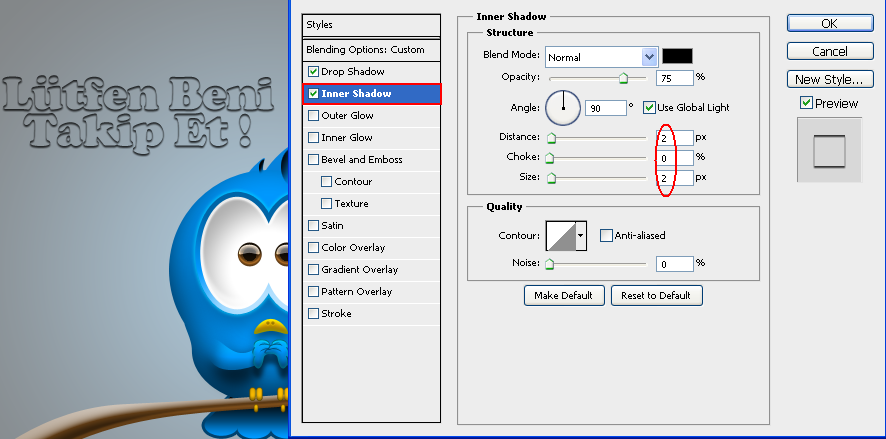The image size is (886, 439).
Task: Enable the Pattern Overlay checkbox
Action: tap(313, 292)
